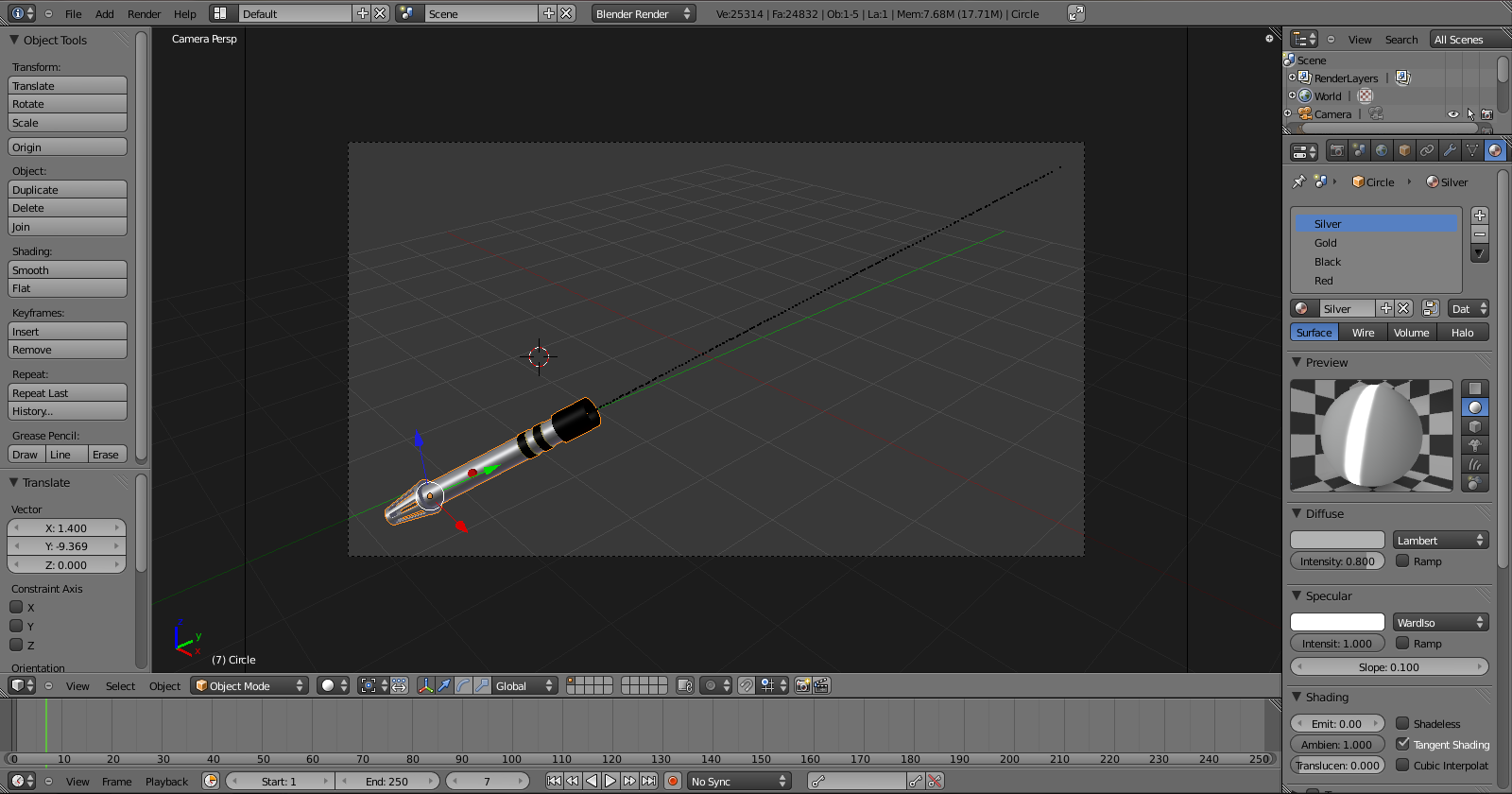Image resolution: width=1512 pixels, height=794 pixels.
Task: Select the rotate manipulator arc icon
Action: point(463,685)
